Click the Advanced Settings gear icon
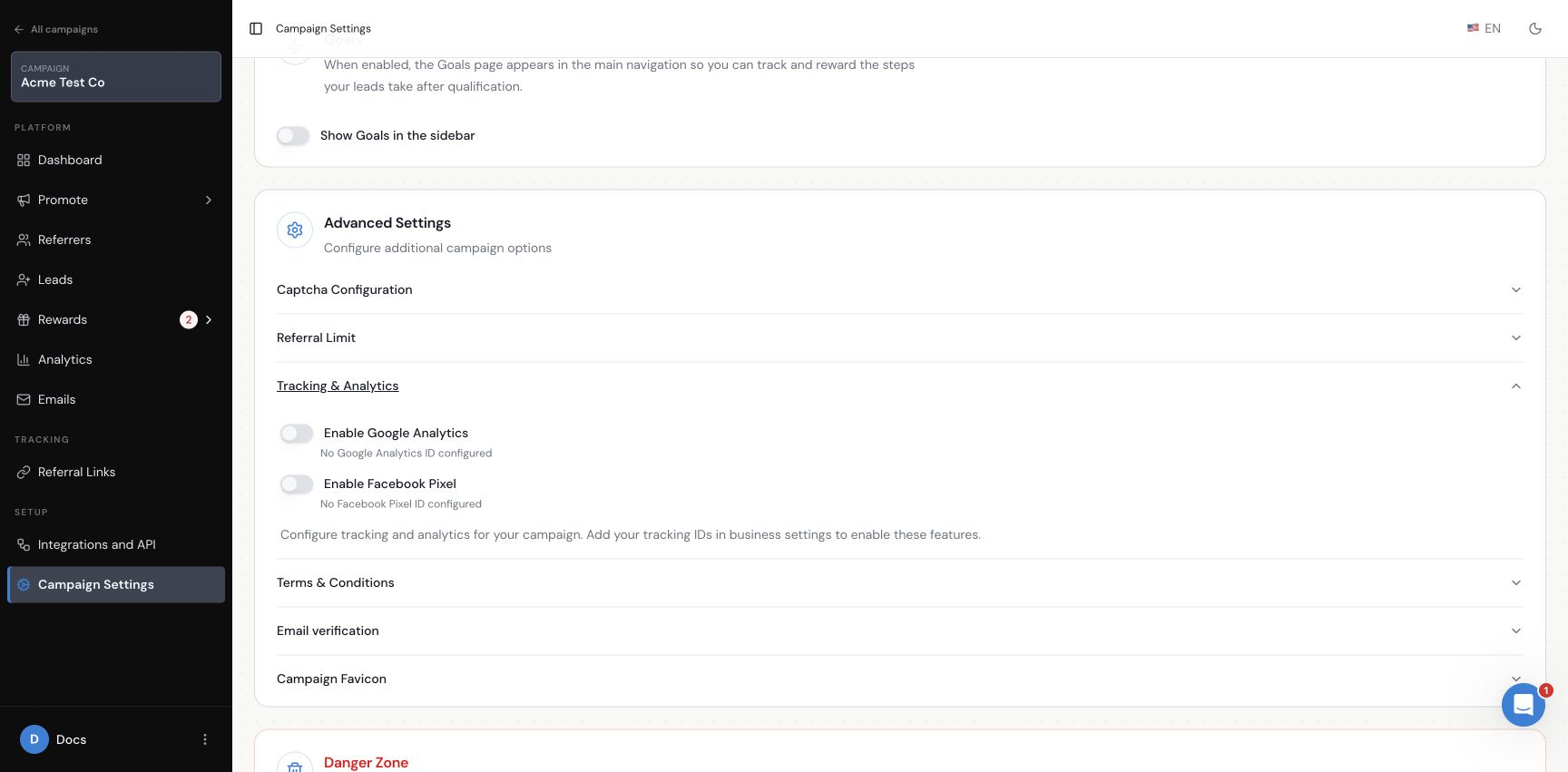 [x=295, y=230]
